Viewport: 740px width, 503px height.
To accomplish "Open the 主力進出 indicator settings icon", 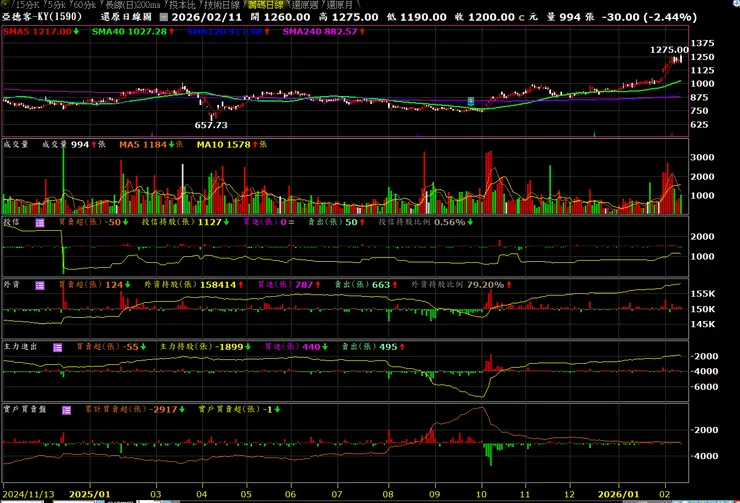I will [58, 348].
